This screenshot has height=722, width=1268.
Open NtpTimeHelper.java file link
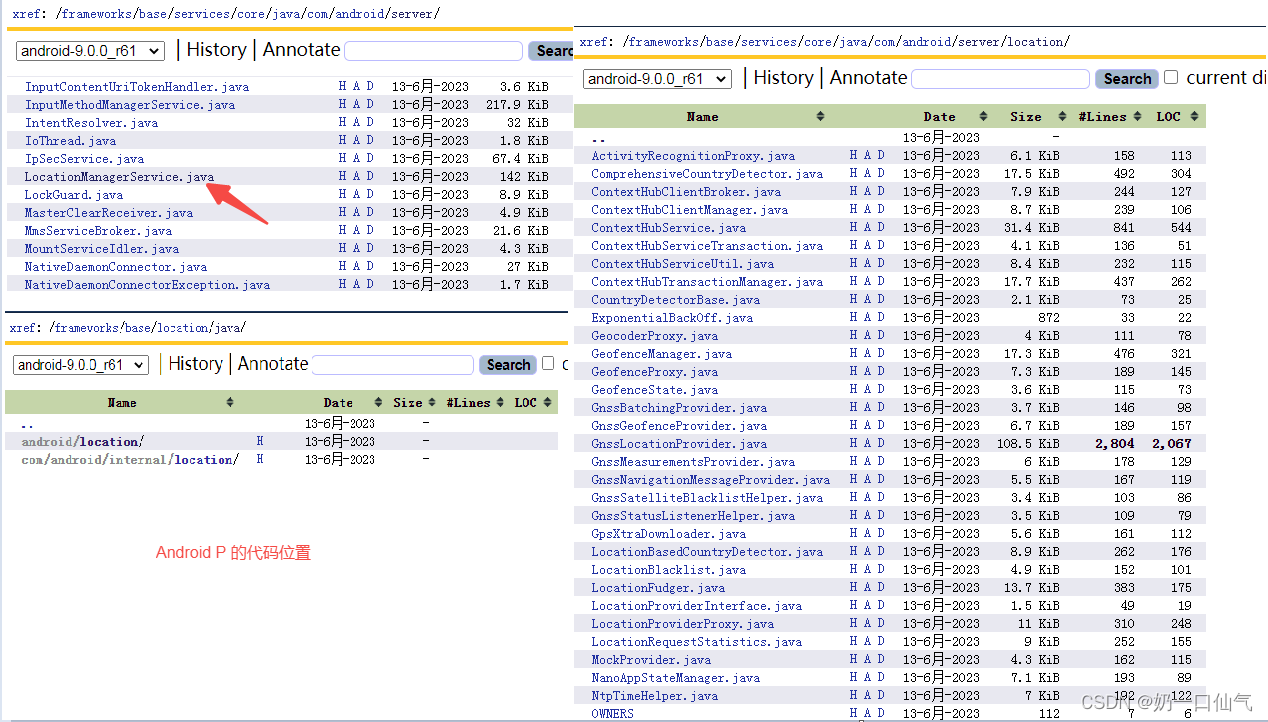654,696
